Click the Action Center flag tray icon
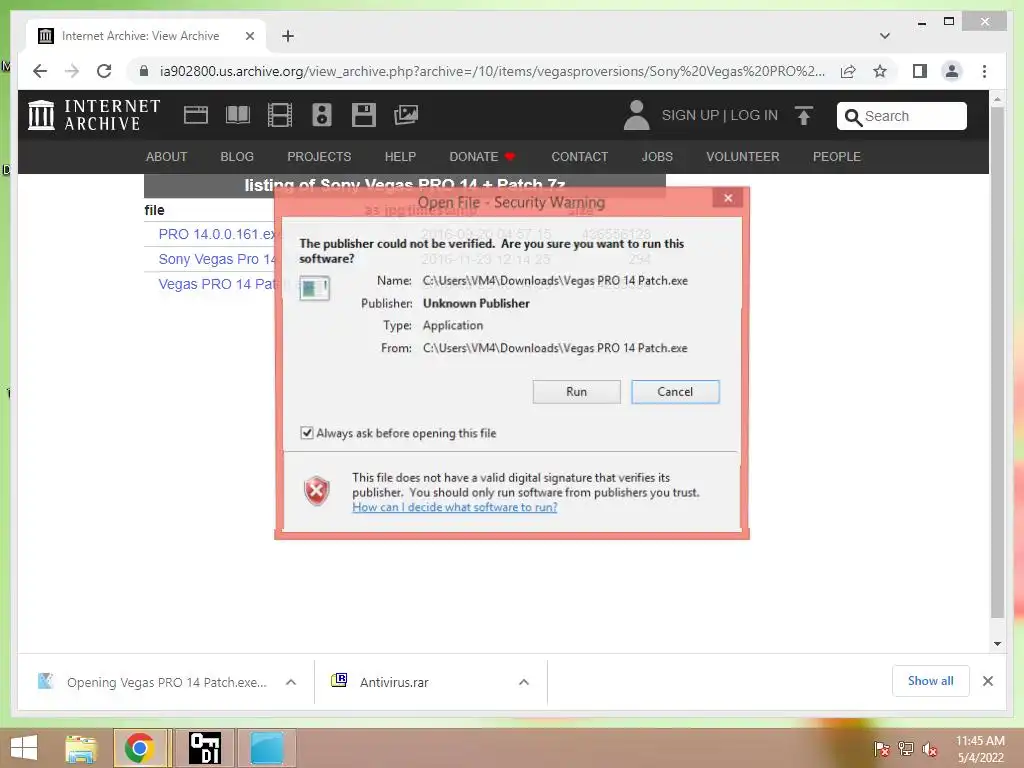 click(x=882, y=749)
